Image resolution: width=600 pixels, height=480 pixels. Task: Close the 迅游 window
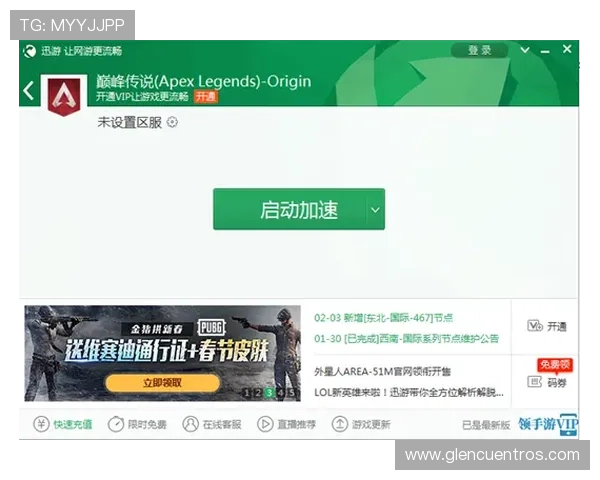pyautogui.click(x=567, y=49)
